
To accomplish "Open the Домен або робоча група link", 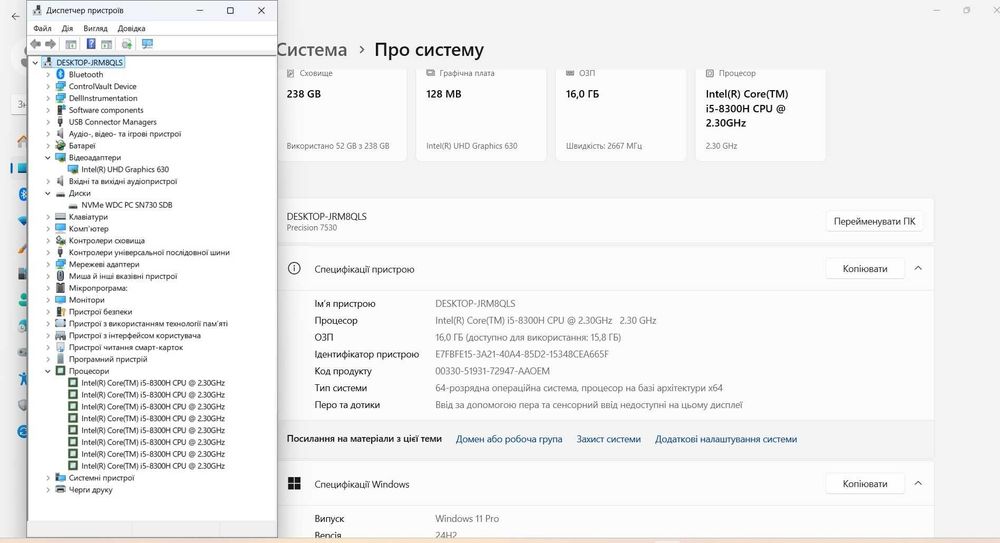I will [x=509, y=439].
